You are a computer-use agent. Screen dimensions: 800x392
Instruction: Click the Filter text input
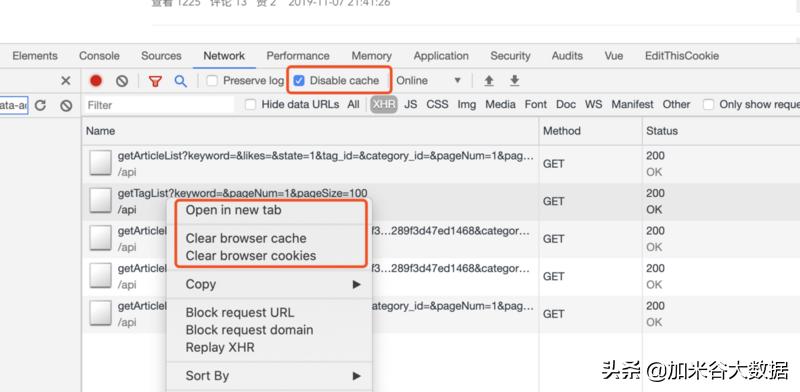[x=158, y=105]
